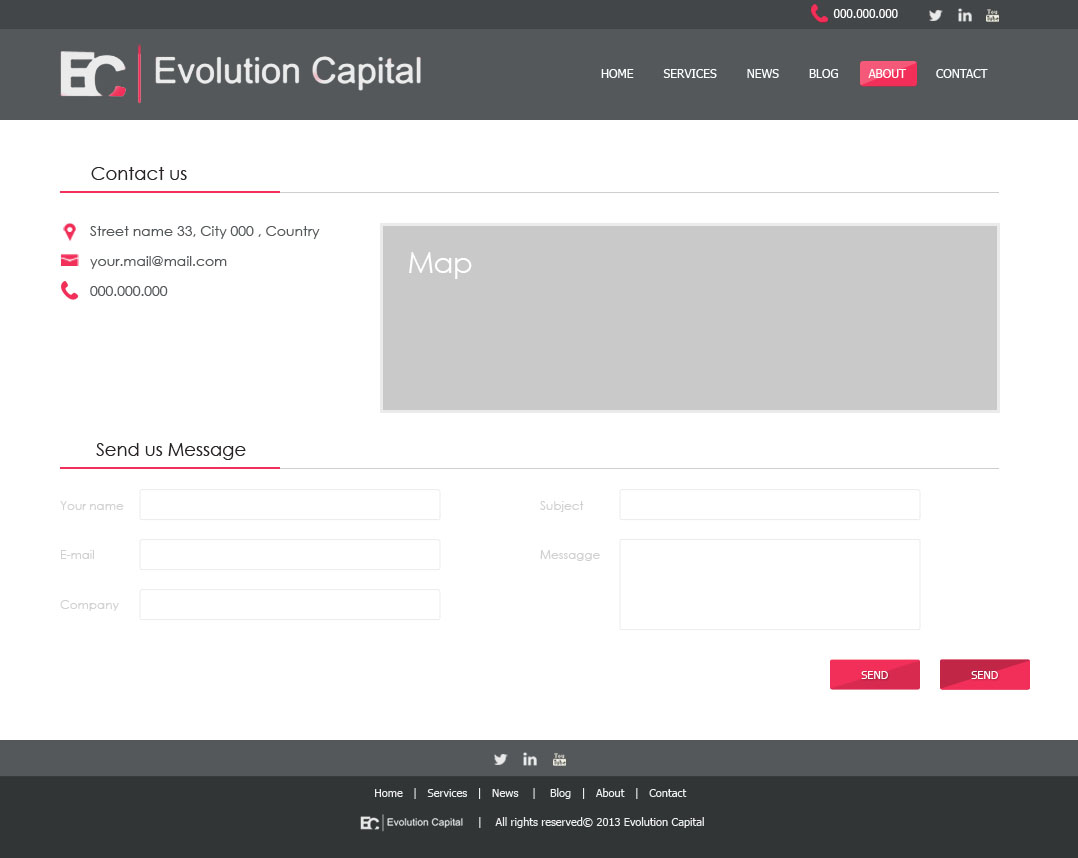This screenshot has height=858, width=1078.
Task: Click phone number in Contact us section
Action: (129, 291)
